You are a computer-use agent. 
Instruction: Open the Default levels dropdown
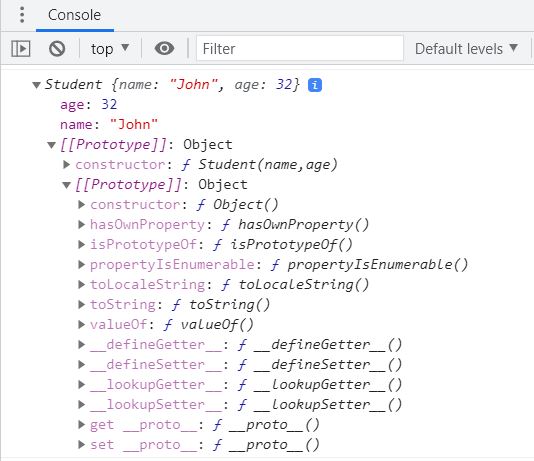pyautogui.click(x=466, y=49)
